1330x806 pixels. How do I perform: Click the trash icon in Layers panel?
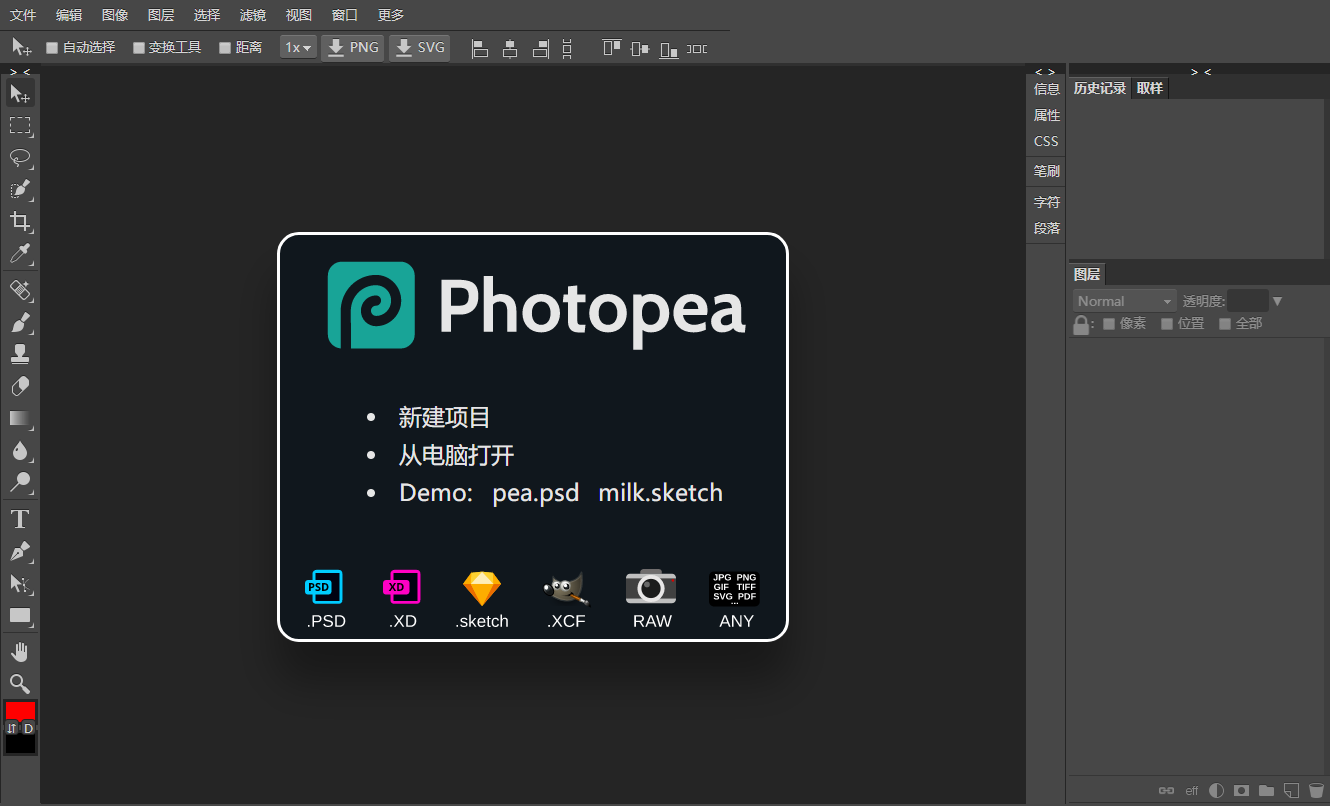click(1316, 790)
